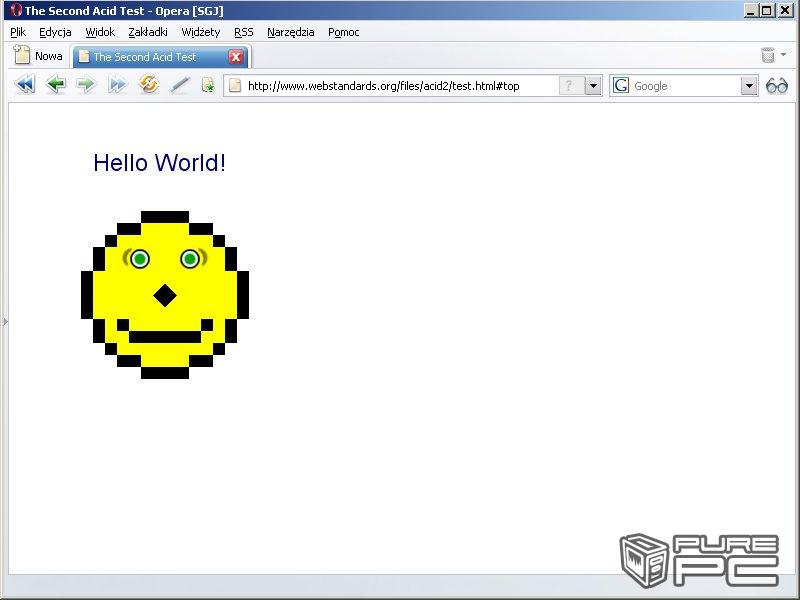Minimize the Opera window
This screenshot has height=600, width=800.
751,10
